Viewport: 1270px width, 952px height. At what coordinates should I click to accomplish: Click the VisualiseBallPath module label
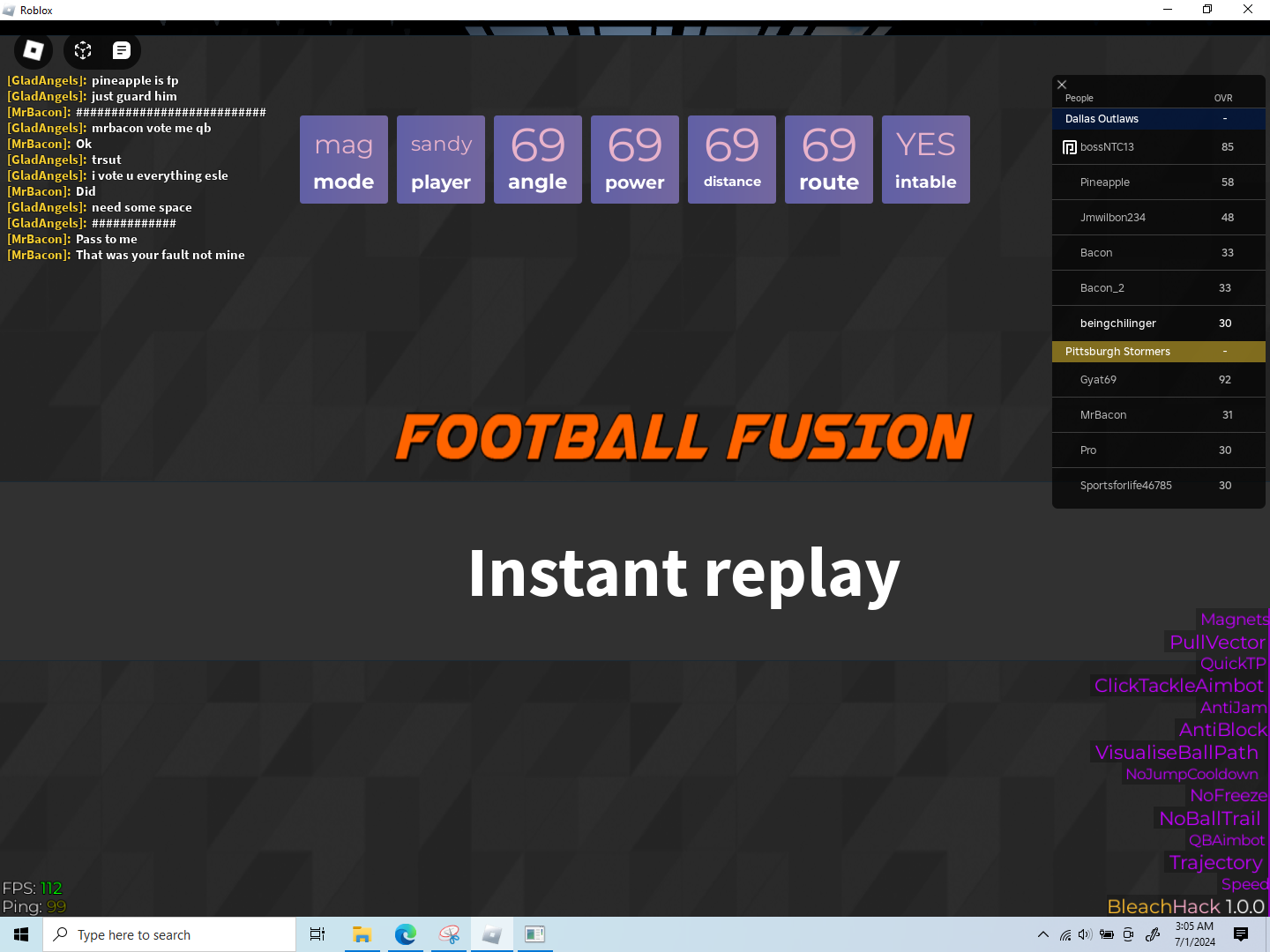(x=1177, y=752)
